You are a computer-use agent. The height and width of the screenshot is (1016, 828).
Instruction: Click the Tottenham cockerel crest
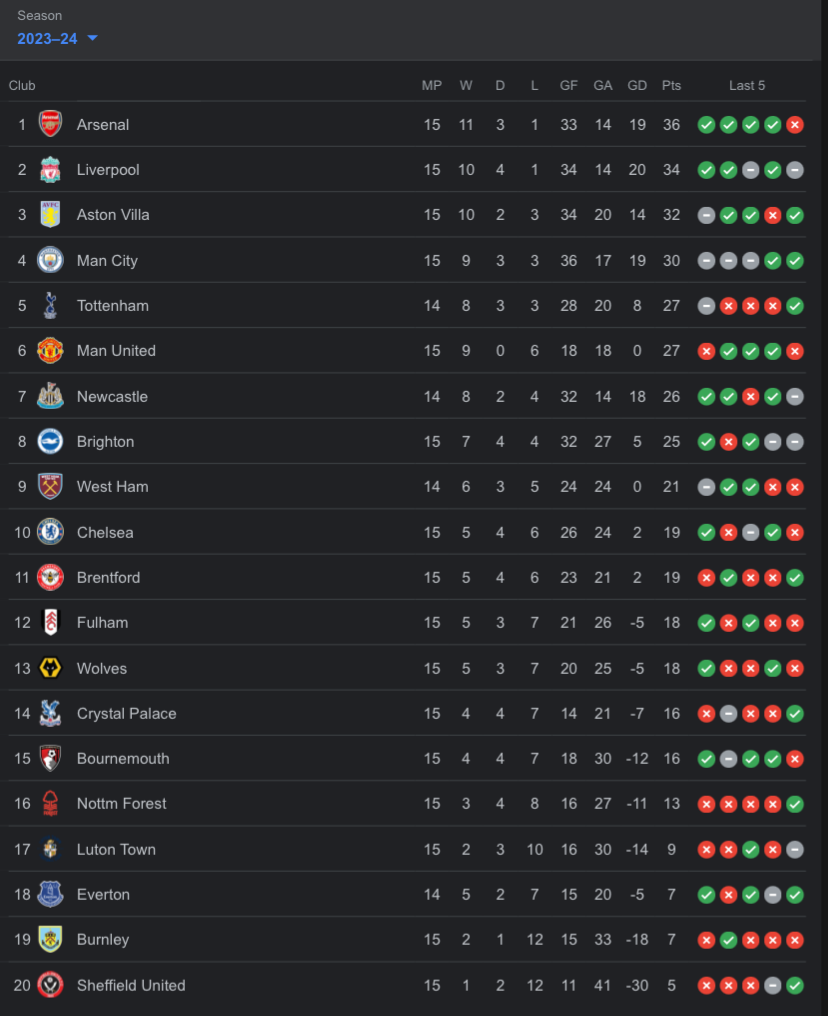pos(50,306)
